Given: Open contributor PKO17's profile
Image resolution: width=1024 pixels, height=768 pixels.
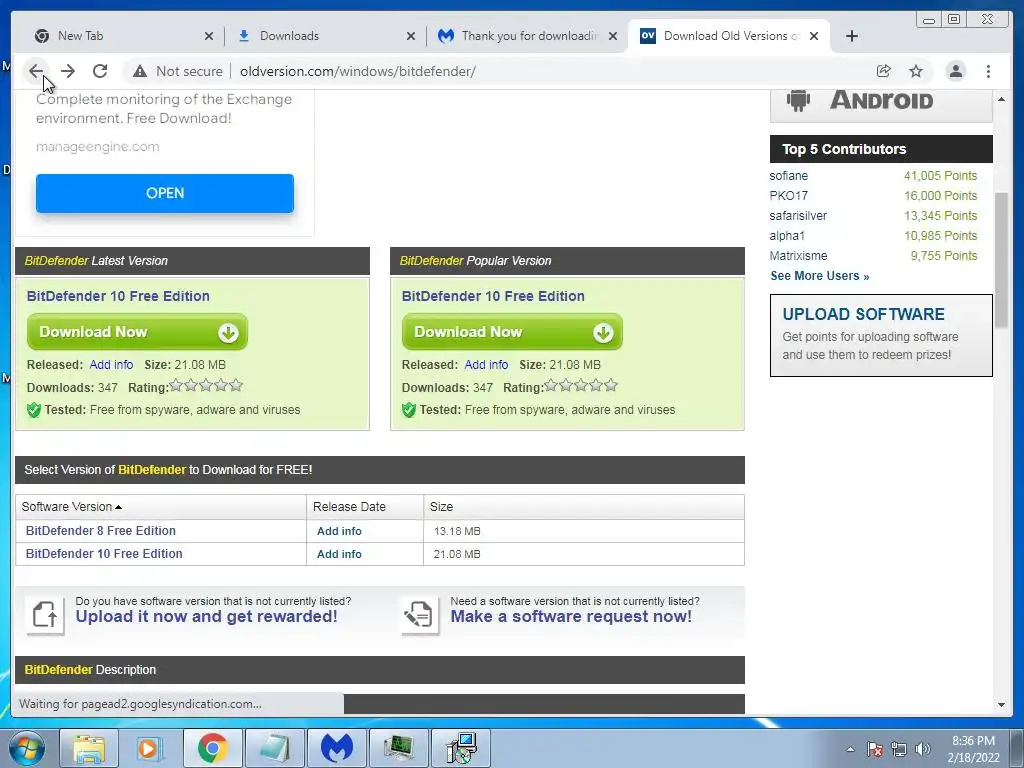Looking at the screenshot, I should coord(788,196).
